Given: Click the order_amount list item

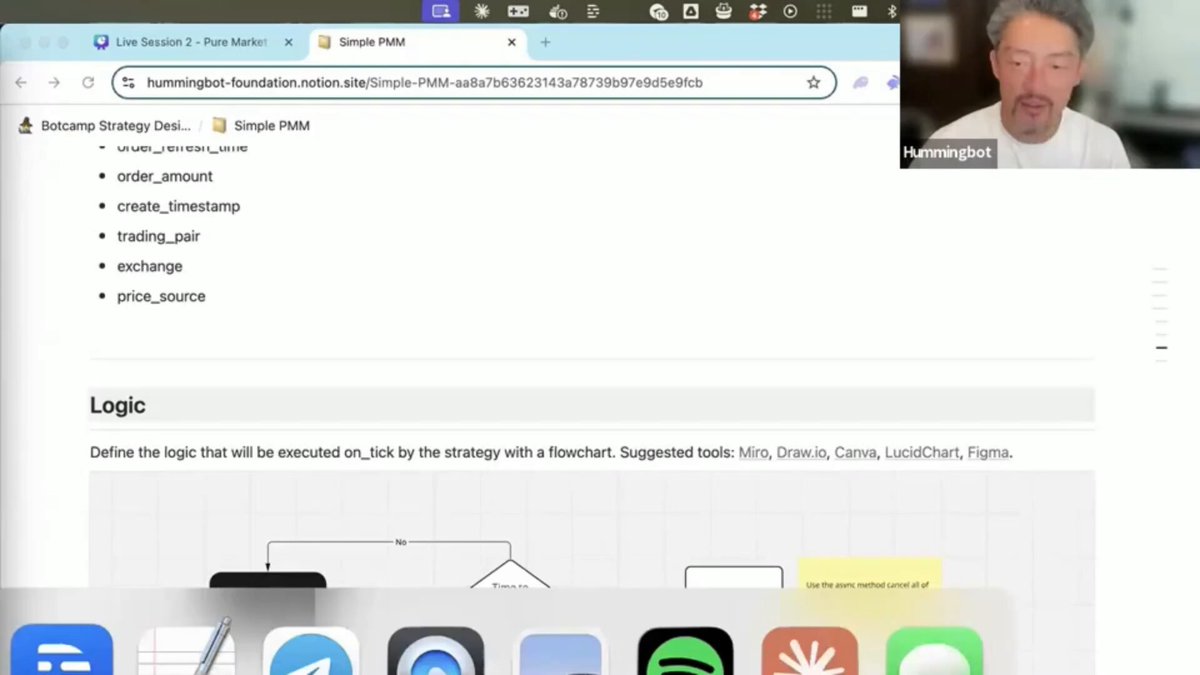Looking at the screenshot, I should coord(165,176).
